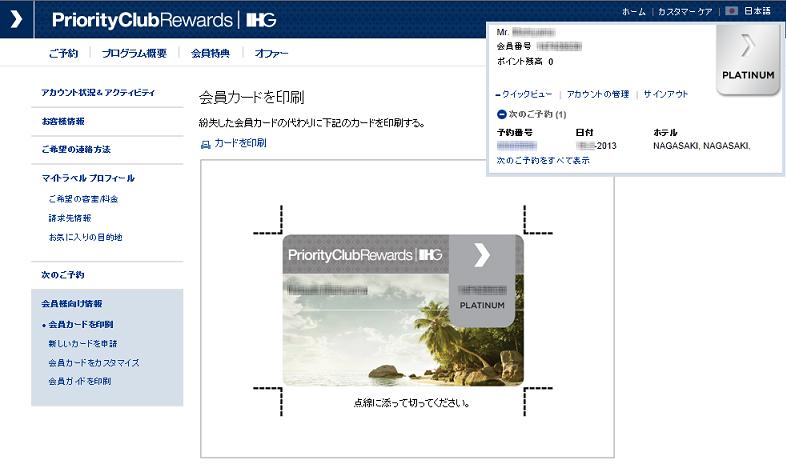Open the プログラム概要 menu

(x=134, y=53)
